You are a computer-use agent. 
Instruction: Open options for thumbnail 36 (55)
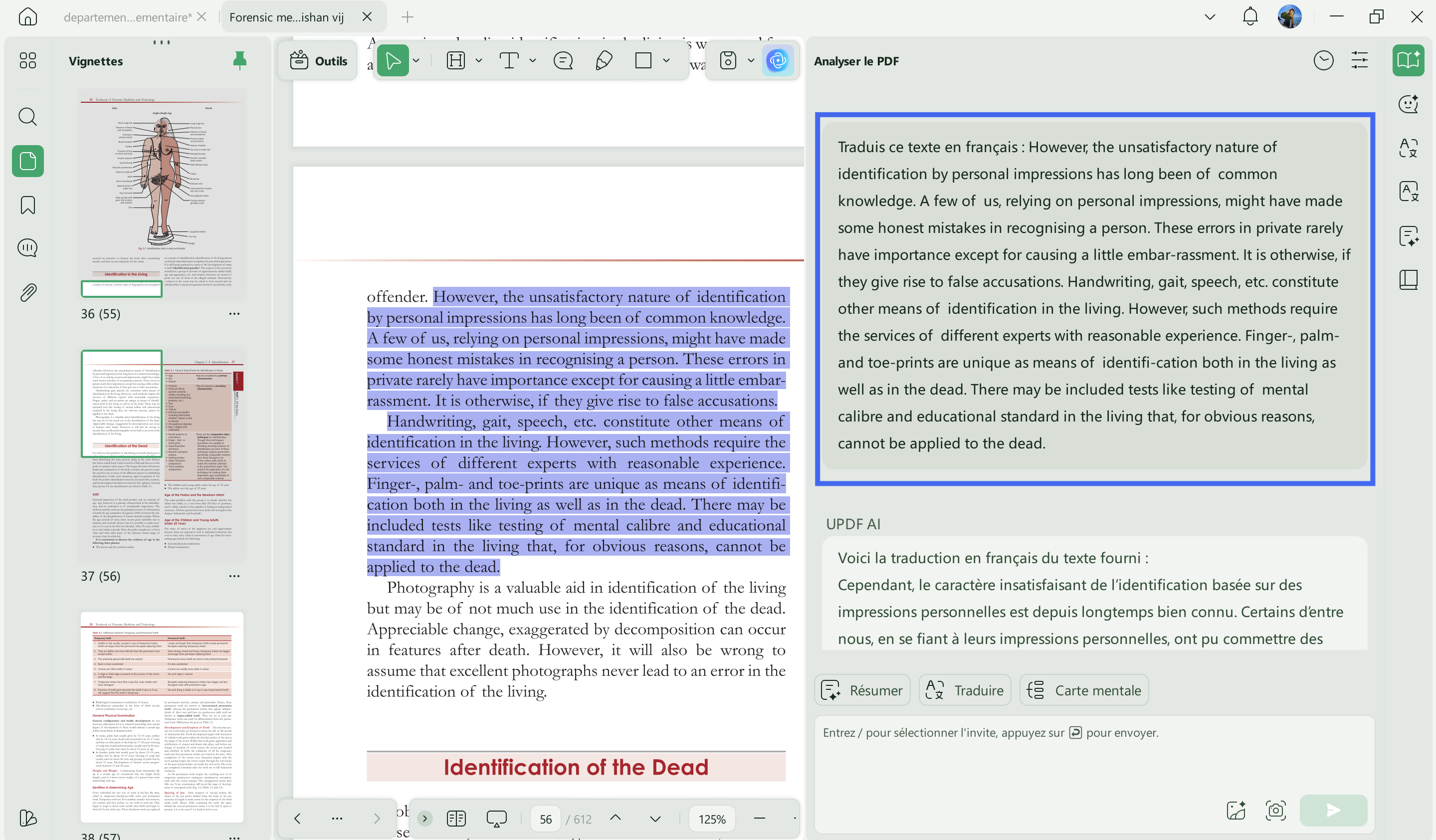point(234,314)
